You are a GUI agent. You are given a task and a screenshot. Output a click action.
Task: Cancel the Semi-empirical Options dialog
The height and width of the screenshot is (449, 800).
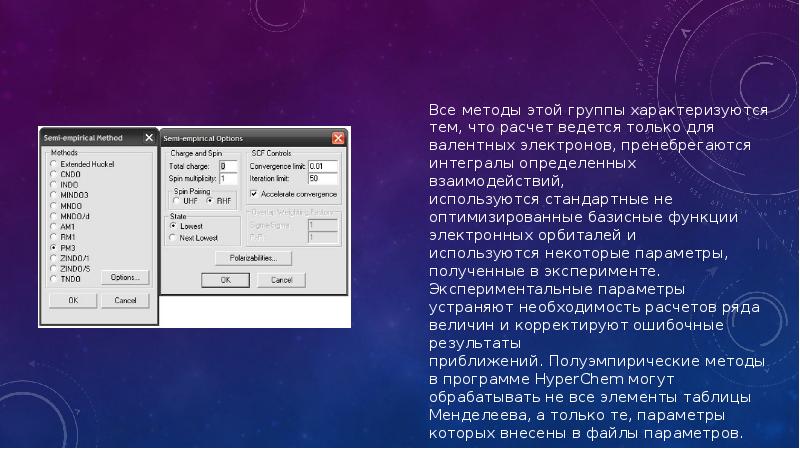click(281, 280)
